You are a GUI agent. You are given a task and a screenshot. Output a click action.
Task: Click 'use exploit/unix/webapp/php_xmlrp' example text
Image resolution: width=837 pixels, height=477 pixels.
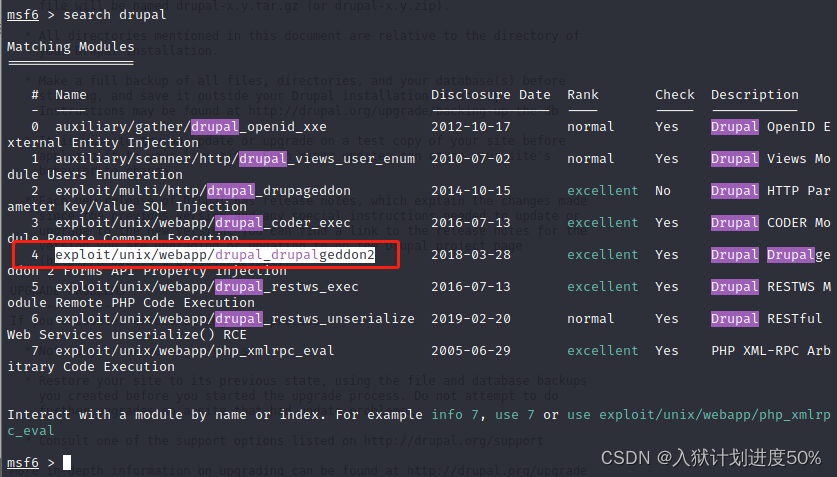coord(699,415)
